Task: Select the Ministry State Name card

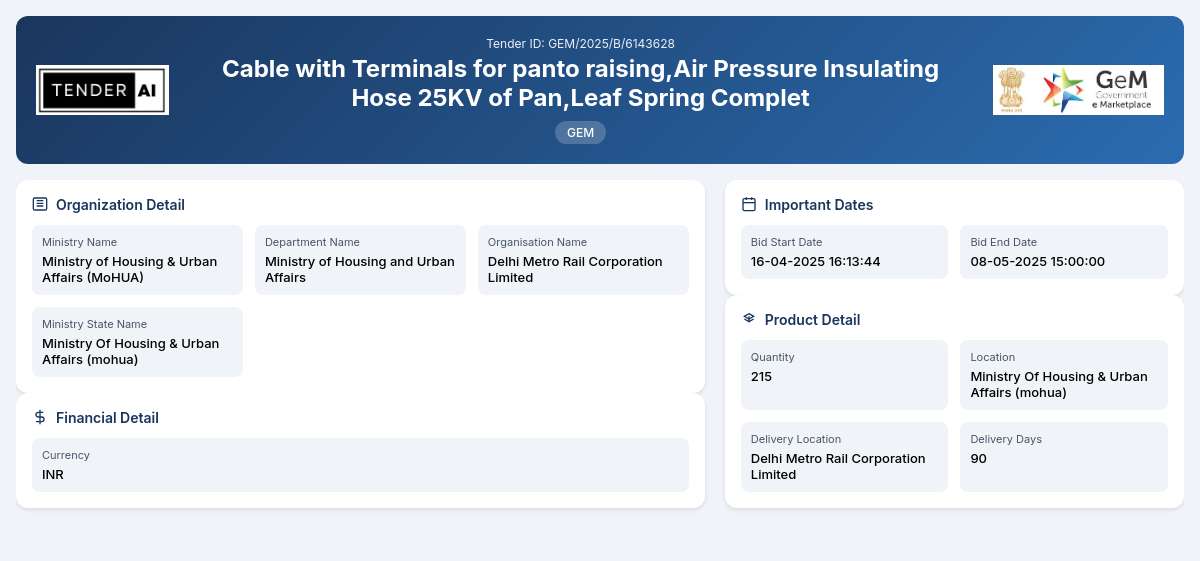Action: [x=137, y=342]
